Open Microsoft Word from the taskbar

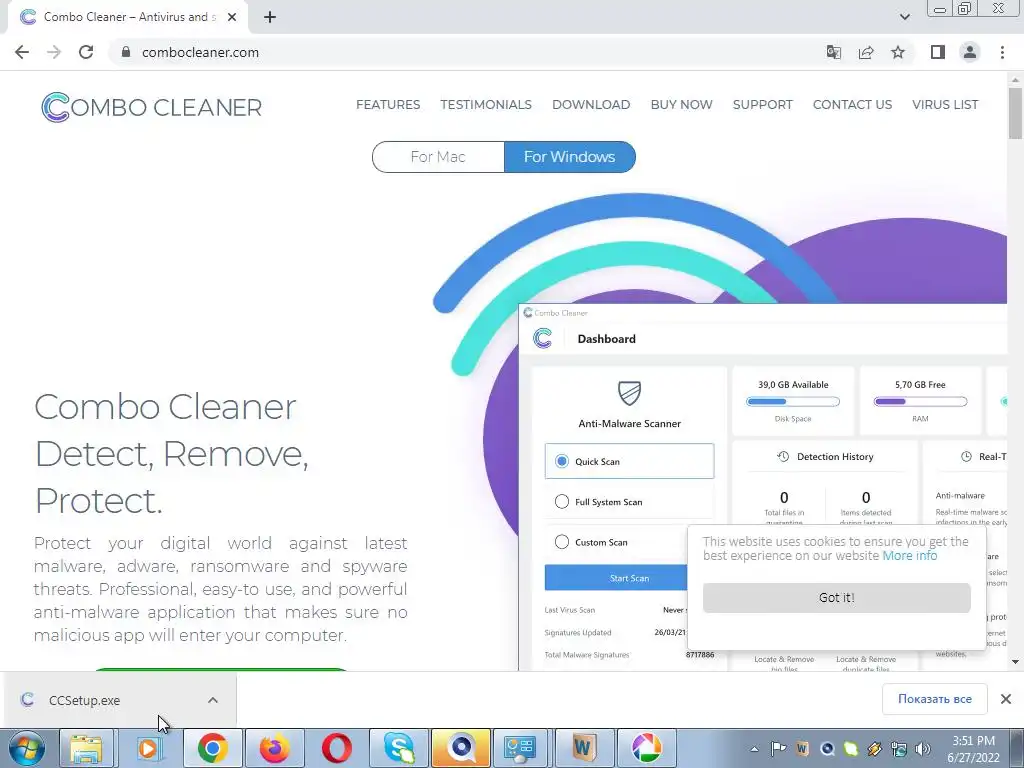point(583,748)
